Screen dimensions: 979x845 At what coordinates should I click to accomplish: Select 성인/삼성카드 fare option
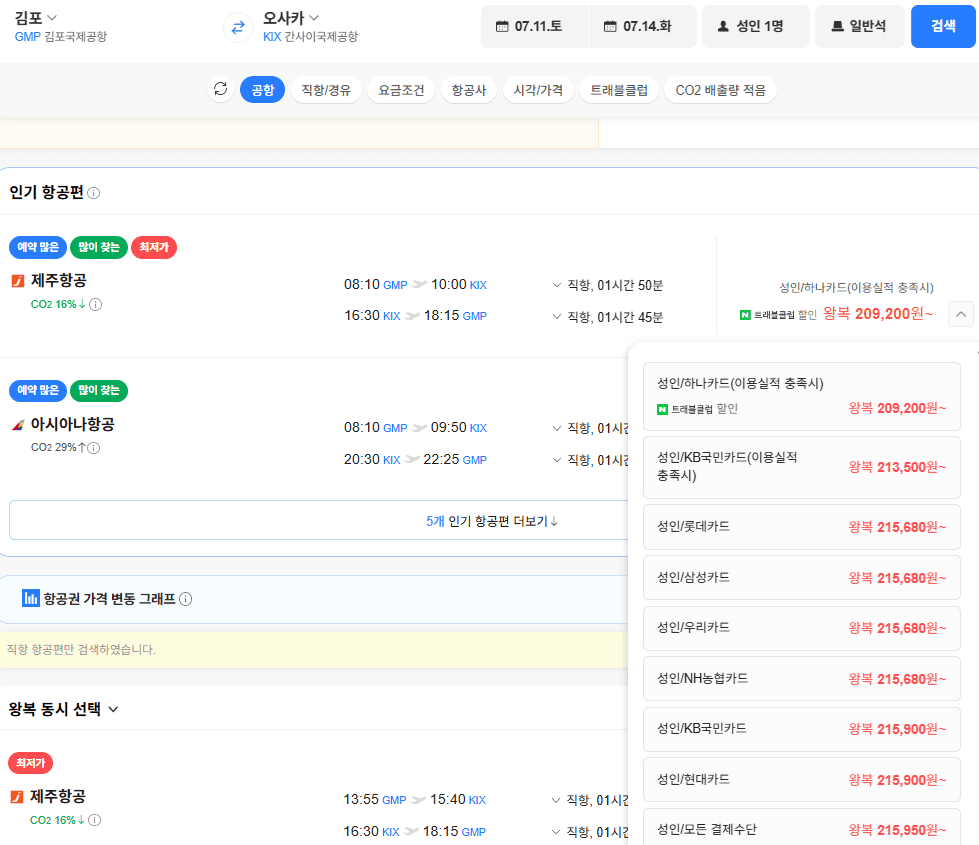802,578
